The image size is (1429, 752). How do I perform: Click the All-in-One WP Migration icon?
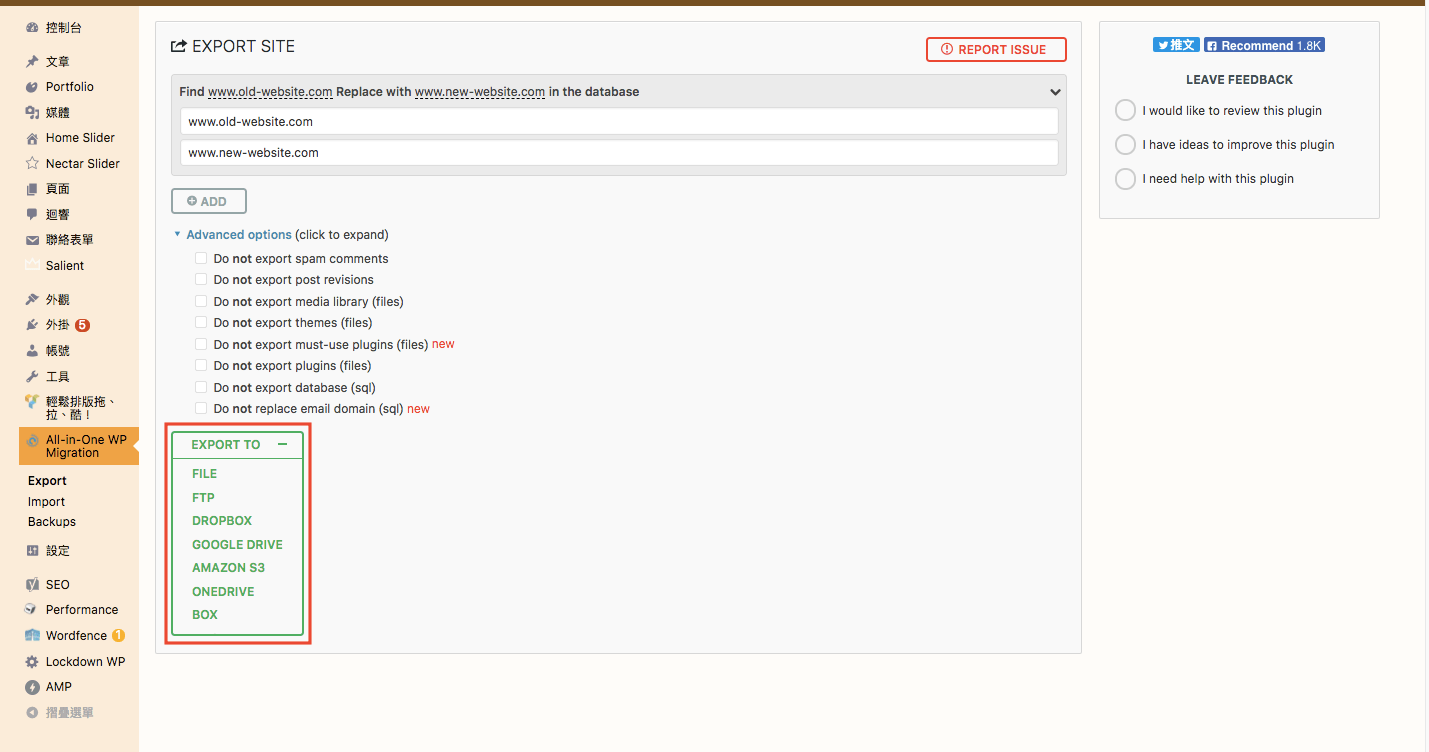(32, 440)
